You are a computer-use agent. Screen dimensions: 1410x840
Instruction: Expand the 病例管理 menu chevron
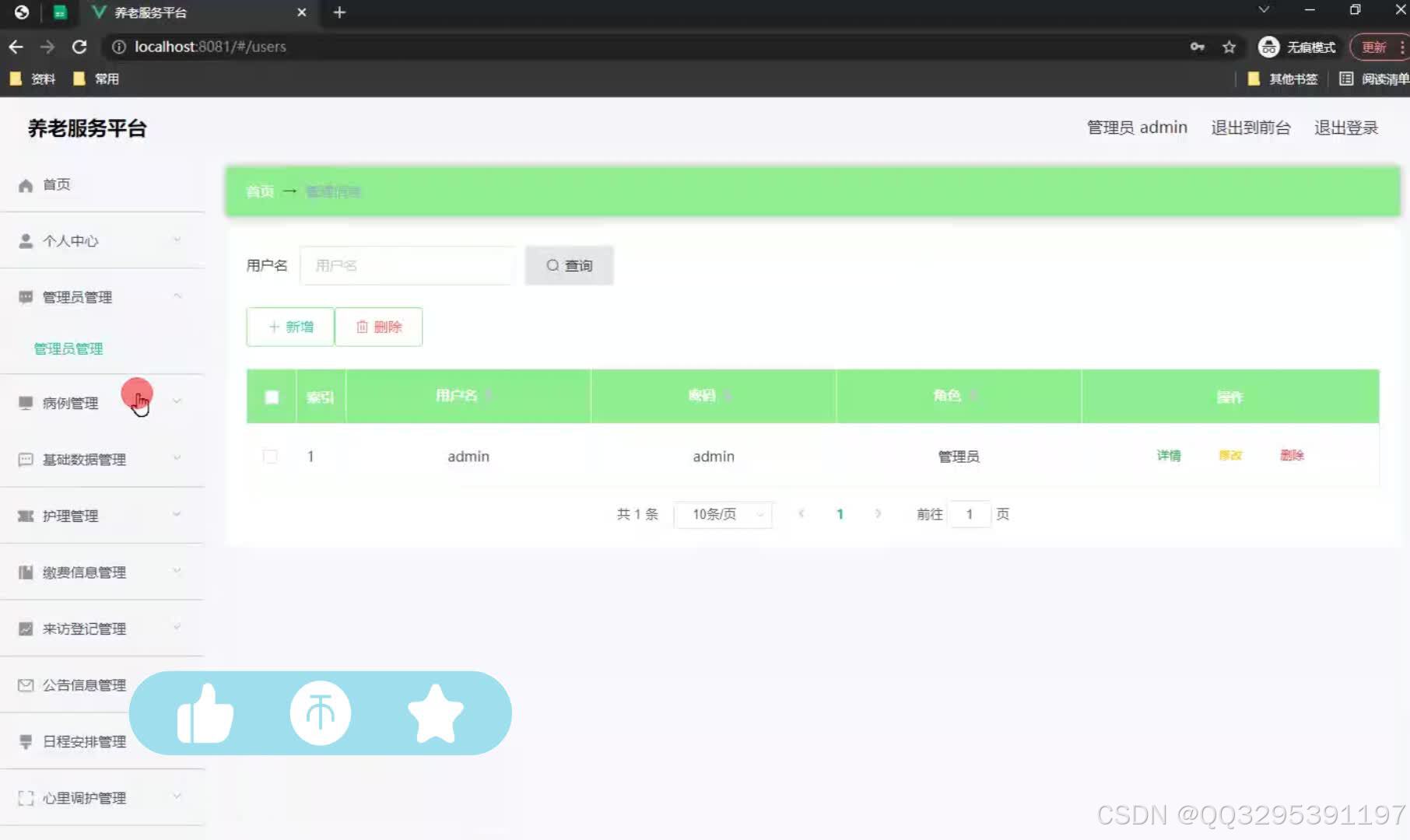[x=177, y=401]
